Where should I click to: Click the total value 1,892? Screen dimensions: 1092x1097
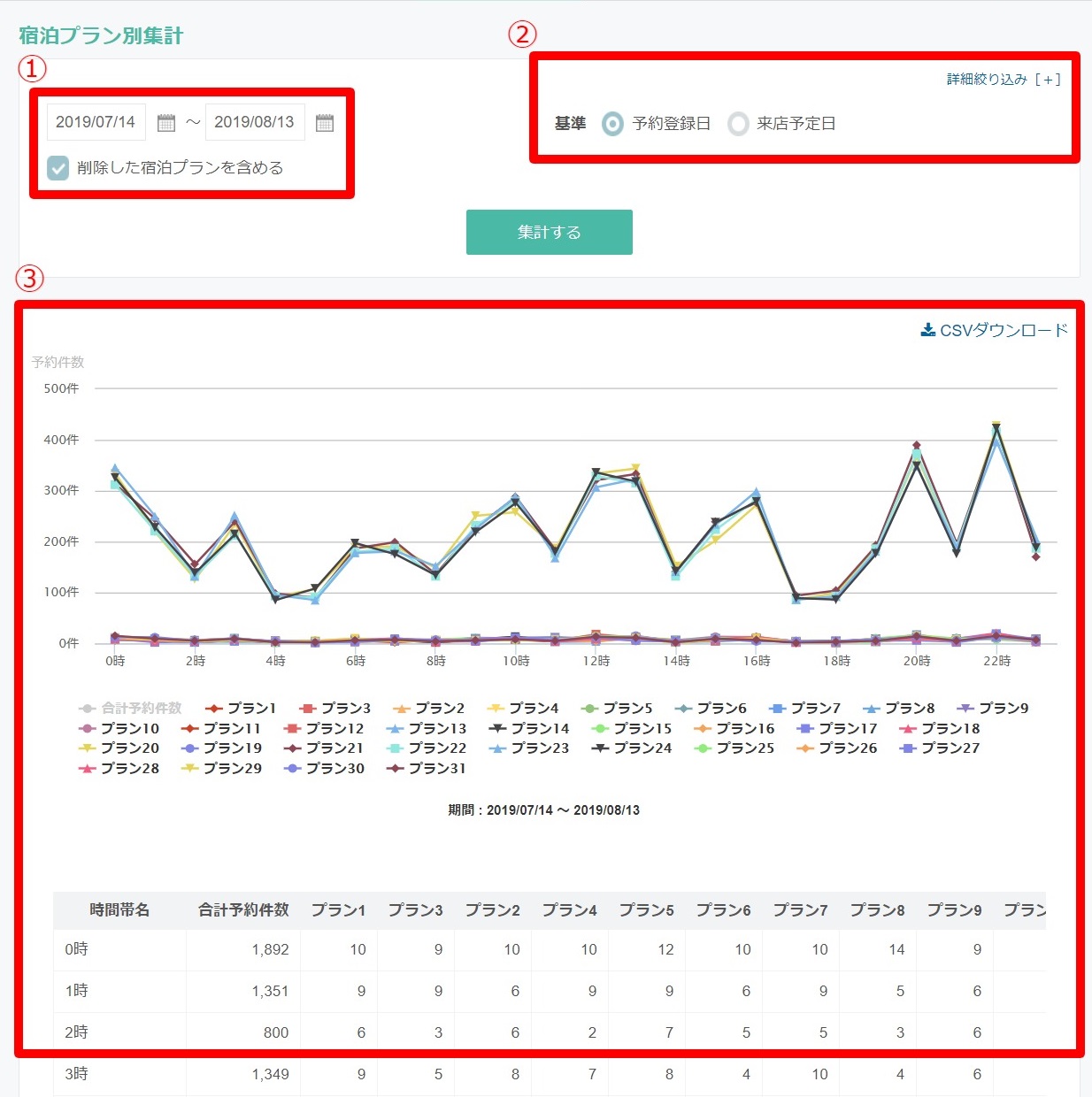pos(270,949)
